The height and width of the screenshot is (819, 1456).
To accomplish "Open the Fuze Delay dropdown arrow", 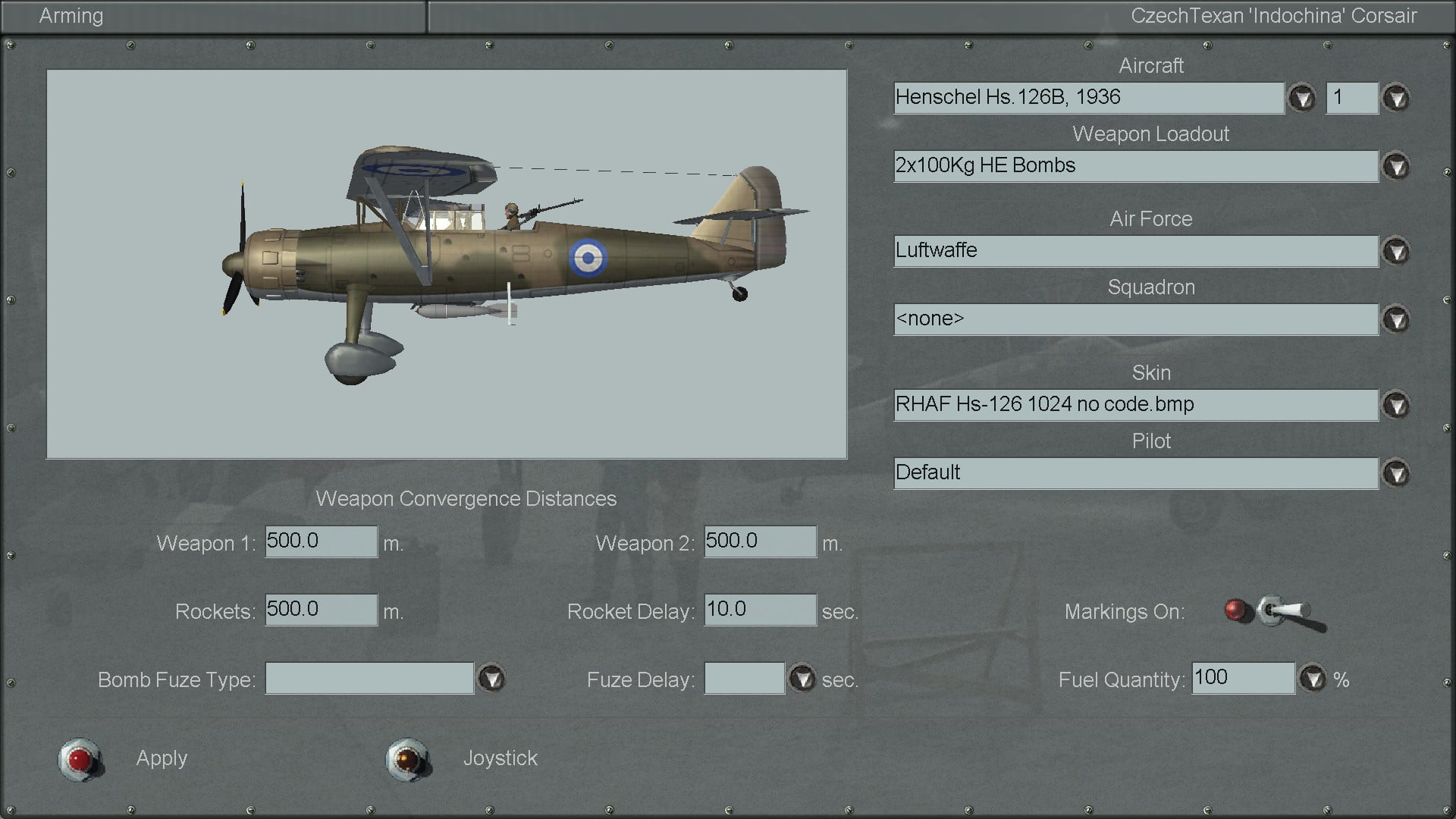I will tap(802, 678).
